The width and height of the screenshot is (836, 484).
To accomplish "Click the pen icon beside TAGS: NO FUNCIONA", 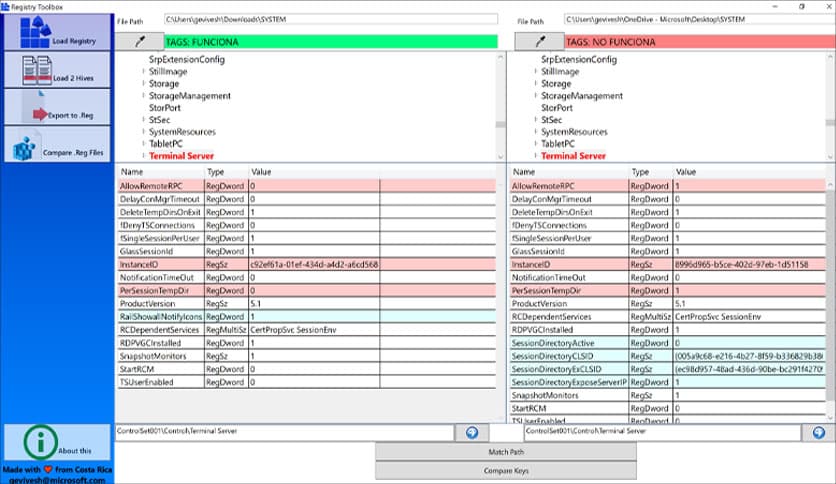I will 540,42.
